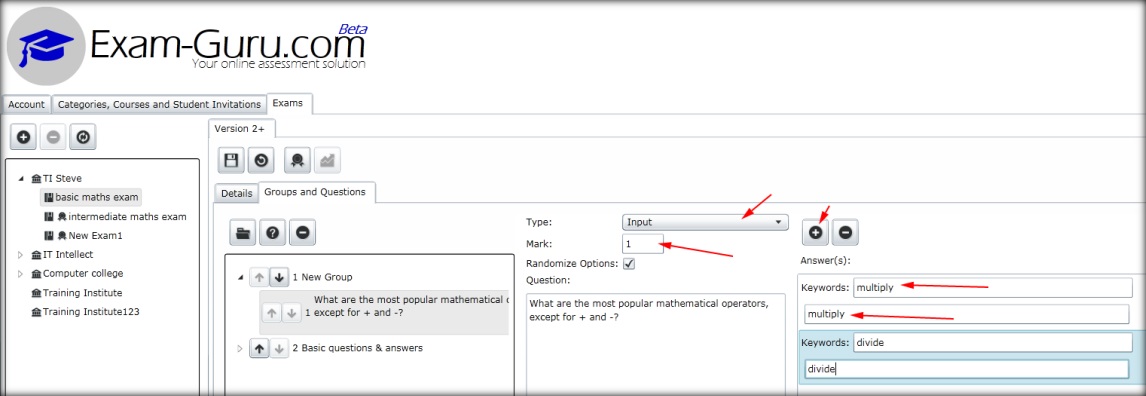Viewport: 1146px width, 396px height.
Task: Click the greyed-out chart statistics icon
Action: point(327,160)
